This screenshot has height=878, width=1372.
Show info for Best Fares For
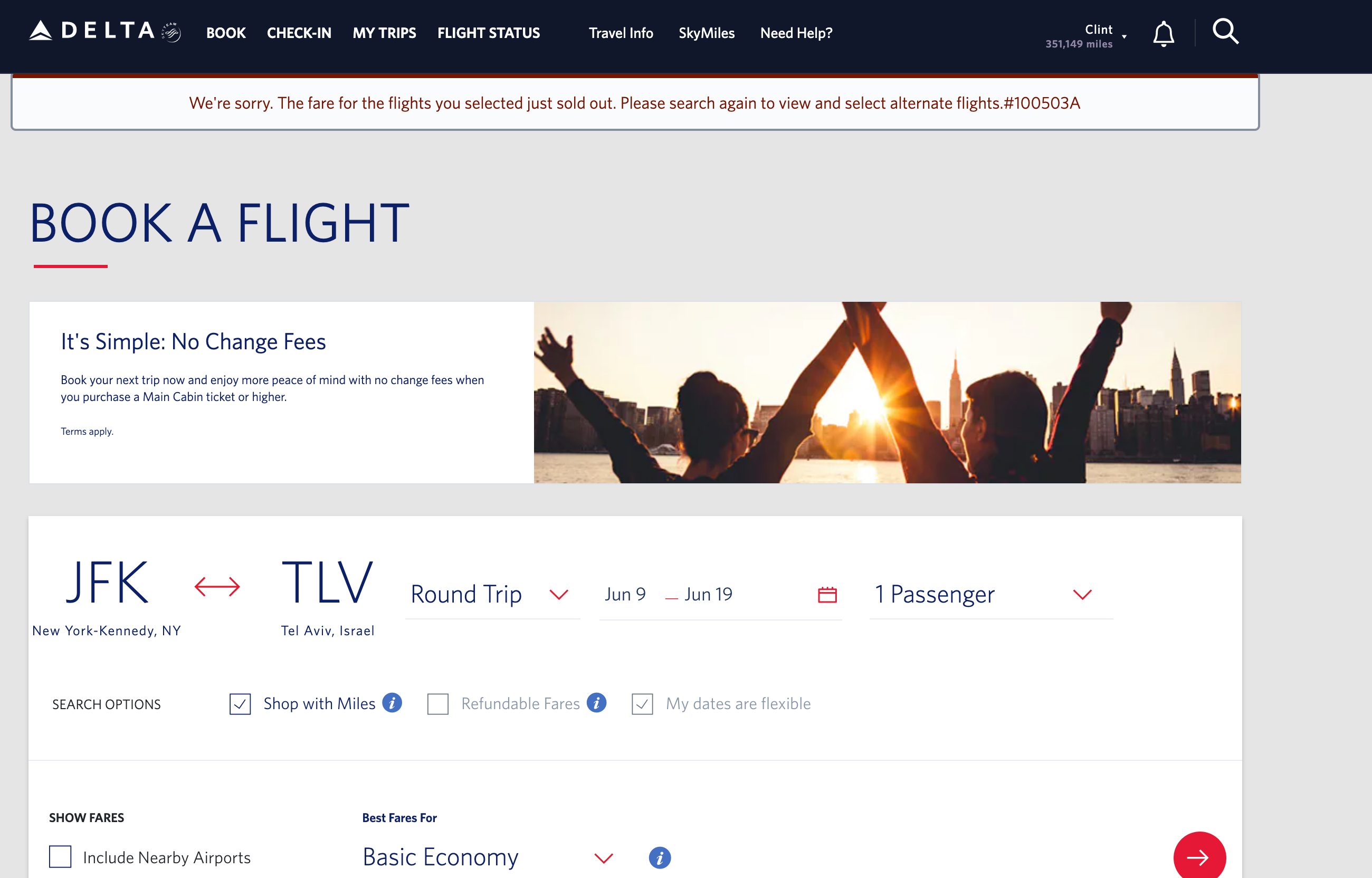click(x=660, y=857)
